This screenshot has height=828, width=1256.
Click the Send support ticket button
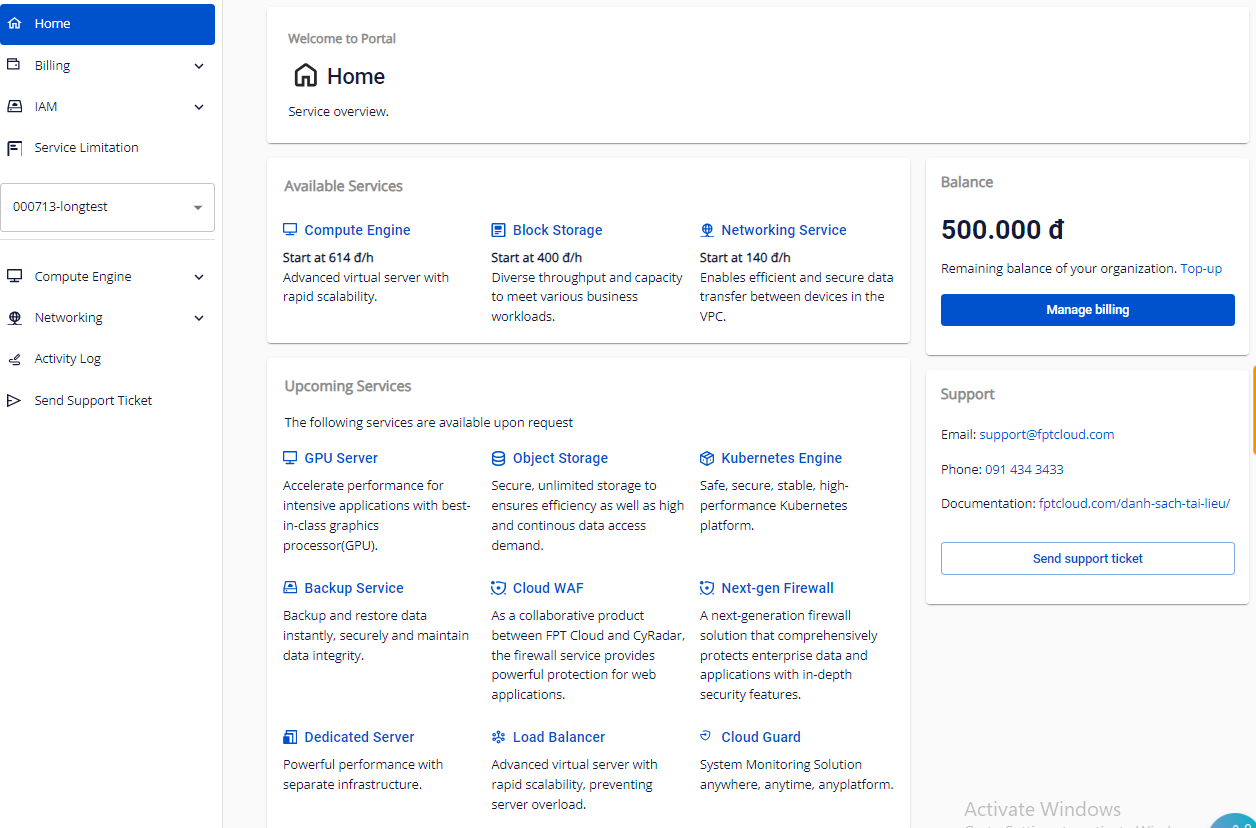1087,559
